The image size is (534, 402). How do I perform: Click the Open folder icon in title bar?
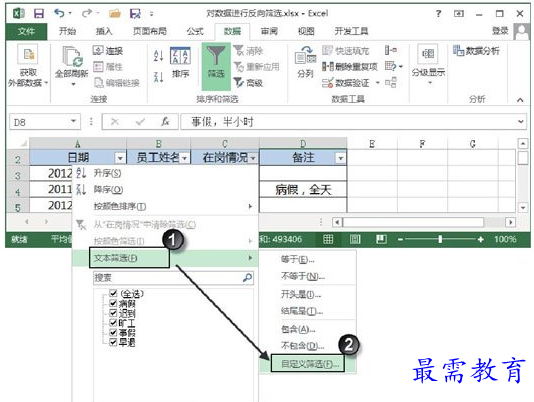click(x=115, y=14)
